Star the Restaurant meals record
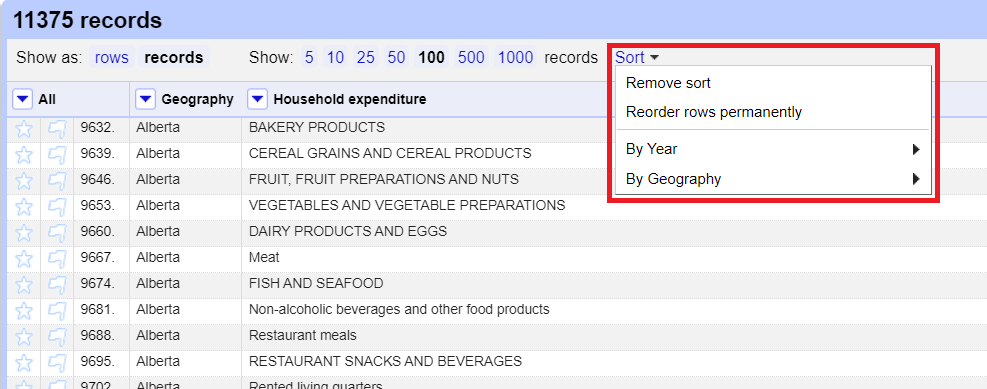 [23, 337]
